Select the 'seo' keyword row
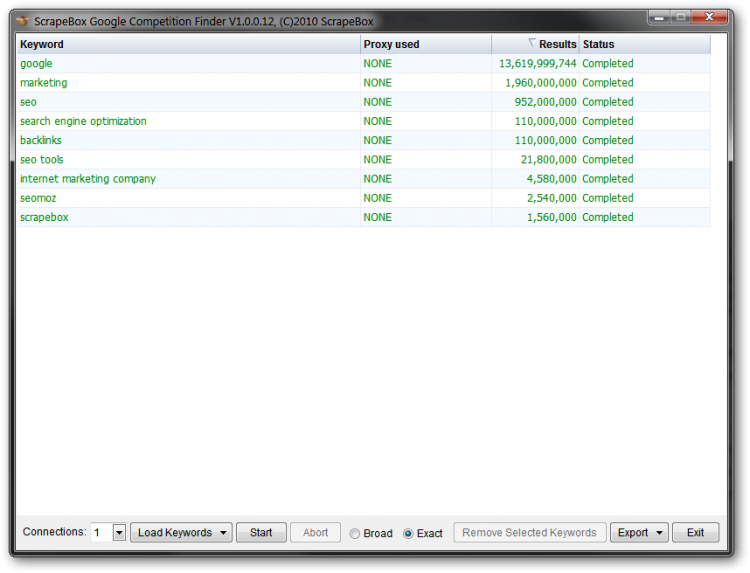This screenshot has height=573, width=750. point(364,102)
